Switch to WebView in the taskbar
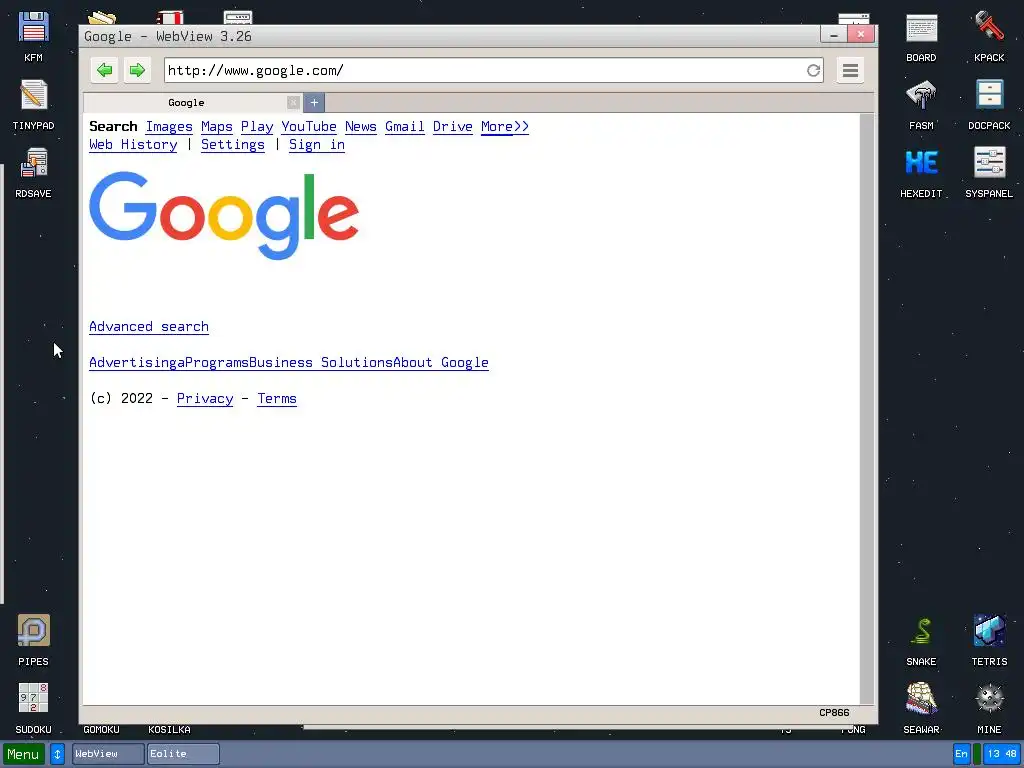 pyautogui.click(x=108, y=754)
